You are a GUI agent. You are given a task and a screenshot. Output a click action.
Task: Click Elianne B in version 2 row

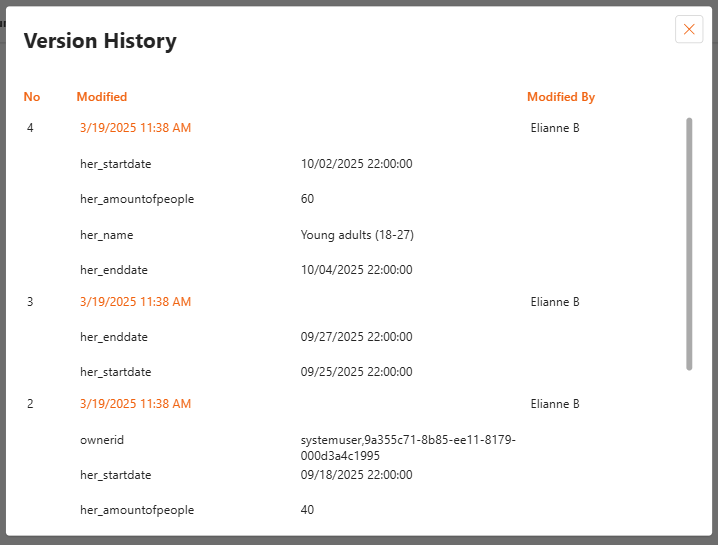[555, 404]
